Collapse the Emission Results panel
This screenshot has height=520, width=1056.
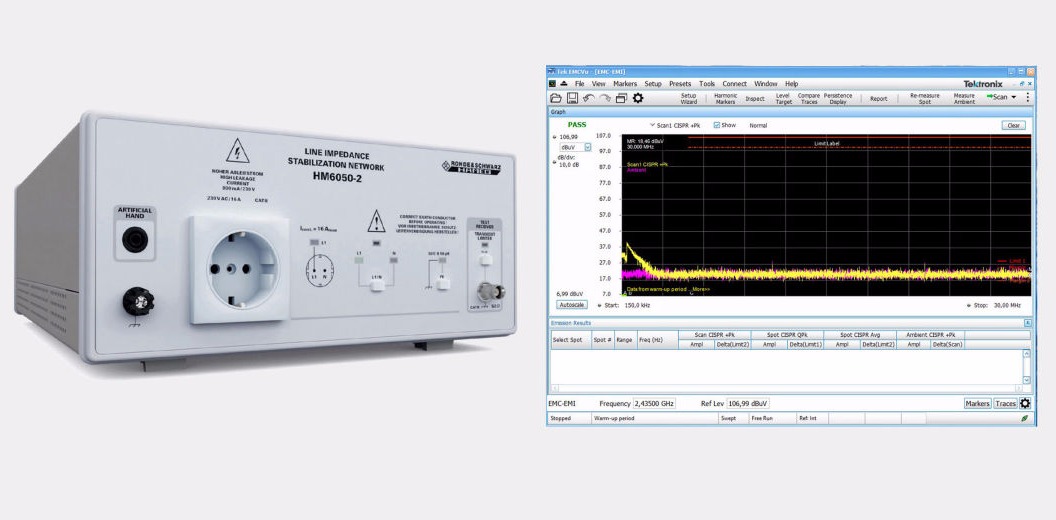pos(1027,323)
